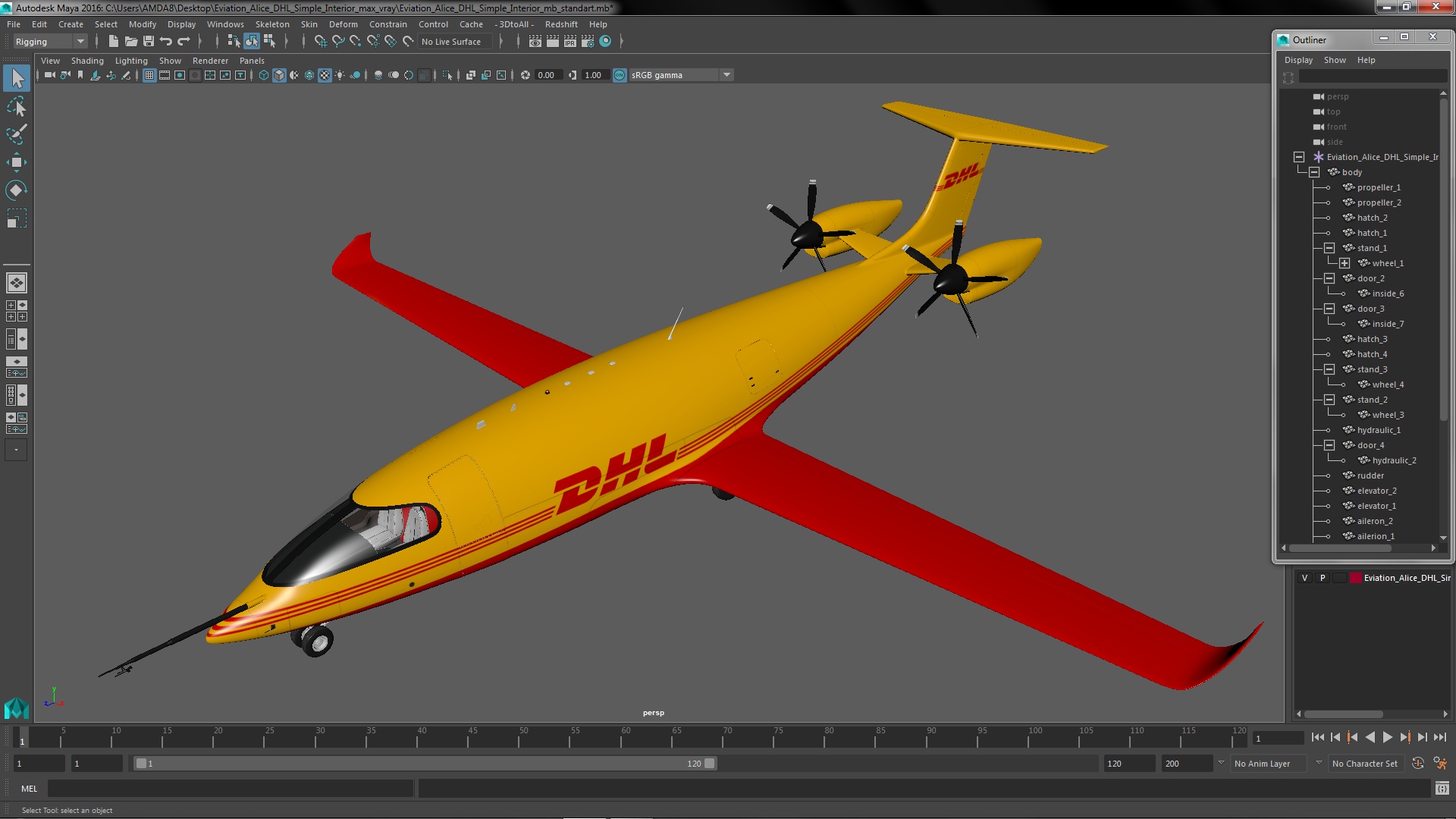Screen dimensions: 1456x819
Task: Open the Outliner Display menu
Action: click(x=1298, y=60)
